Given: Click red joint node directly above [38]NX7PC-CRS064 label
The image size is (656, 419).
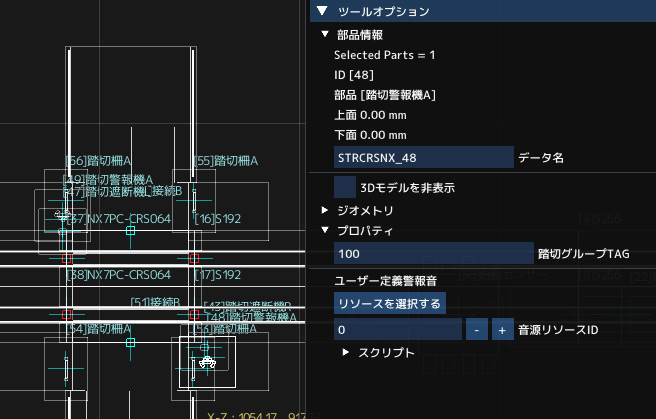Looking at the screenshot, I should (68, 257).
